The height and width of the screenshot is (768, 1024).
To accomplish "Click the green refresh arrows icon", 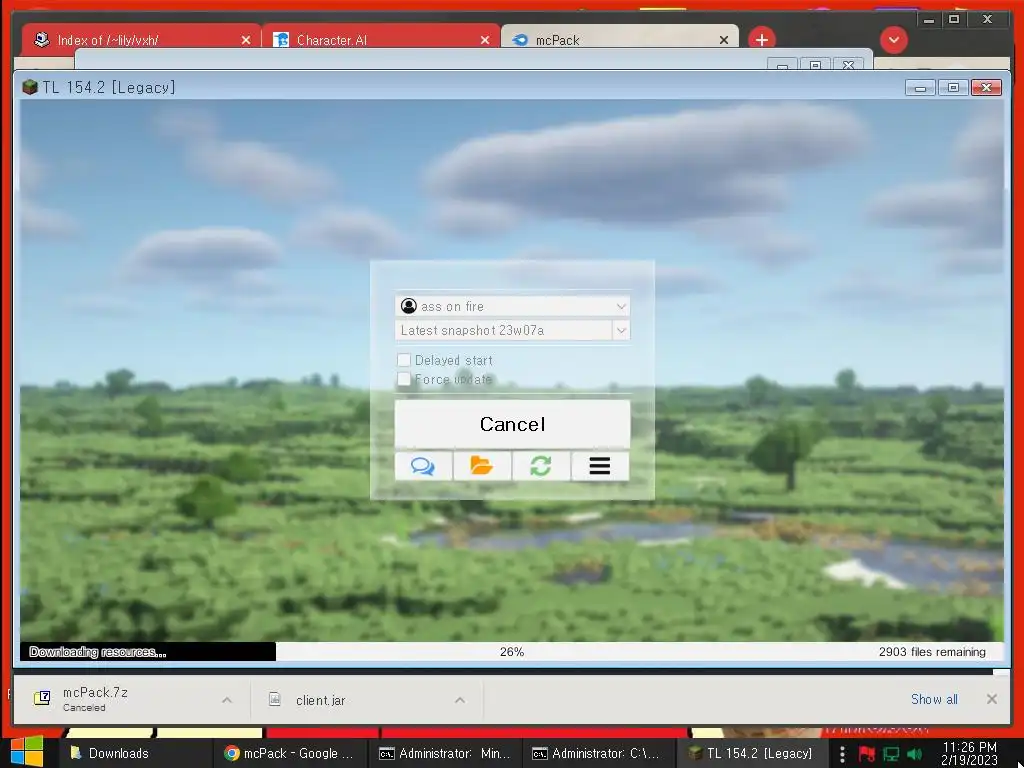I will (541, 466).
